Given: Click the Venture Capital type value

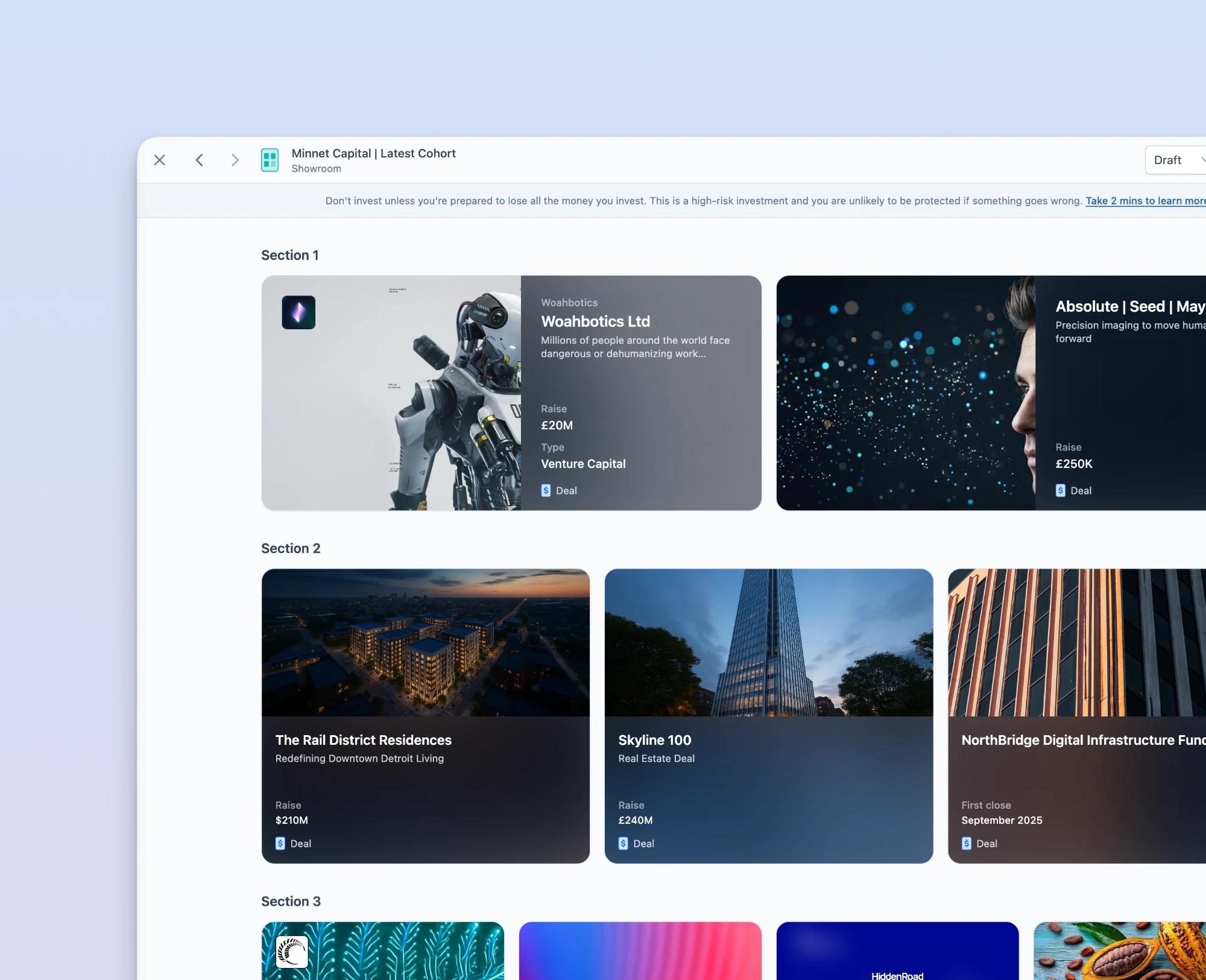Looking at the screenshot, I should pyautogui.click(x=583, y=464).
